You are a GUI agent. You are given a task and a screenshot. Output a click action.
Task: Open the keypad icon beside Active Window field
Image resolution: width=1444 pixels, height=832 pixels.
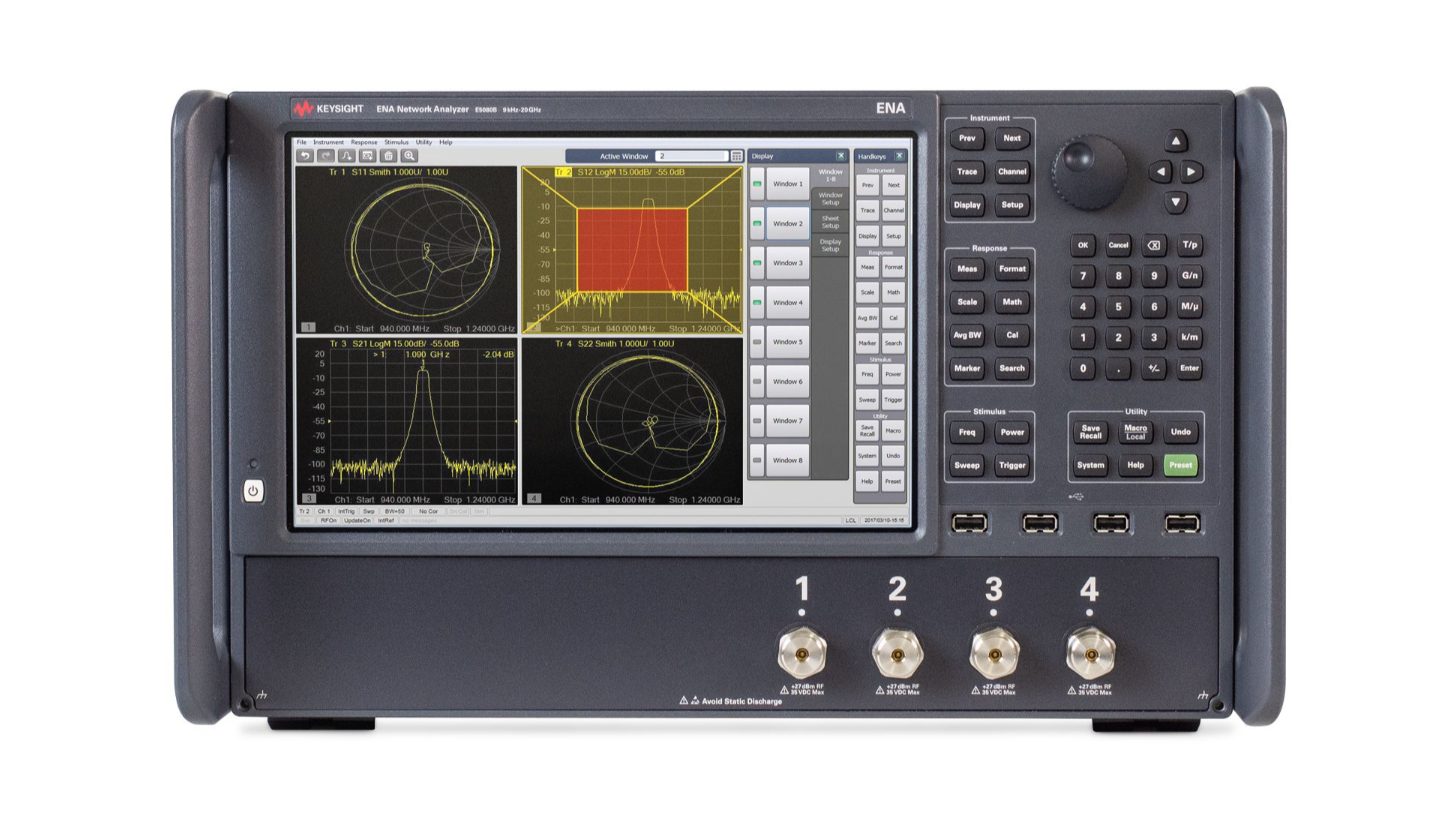[737, 156]
